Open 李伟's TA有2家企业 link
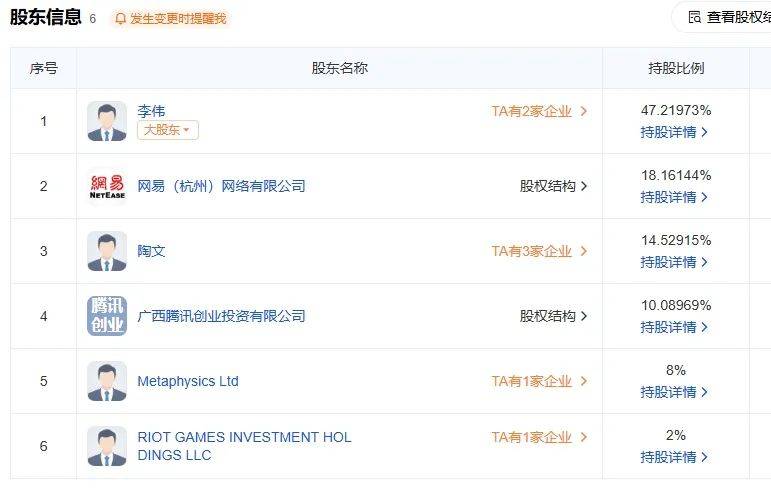Image resolution: width=771 pixels, height=498 pixels. 539,112
